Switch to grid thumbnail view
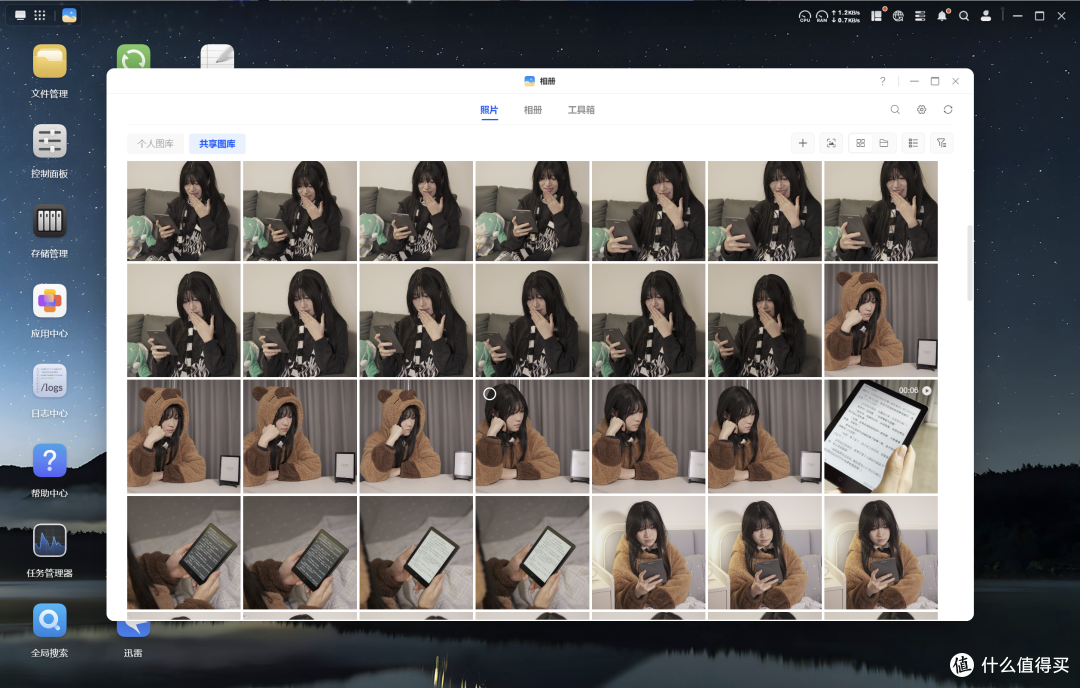This screenshot has height=688, width=1080. 861,143
